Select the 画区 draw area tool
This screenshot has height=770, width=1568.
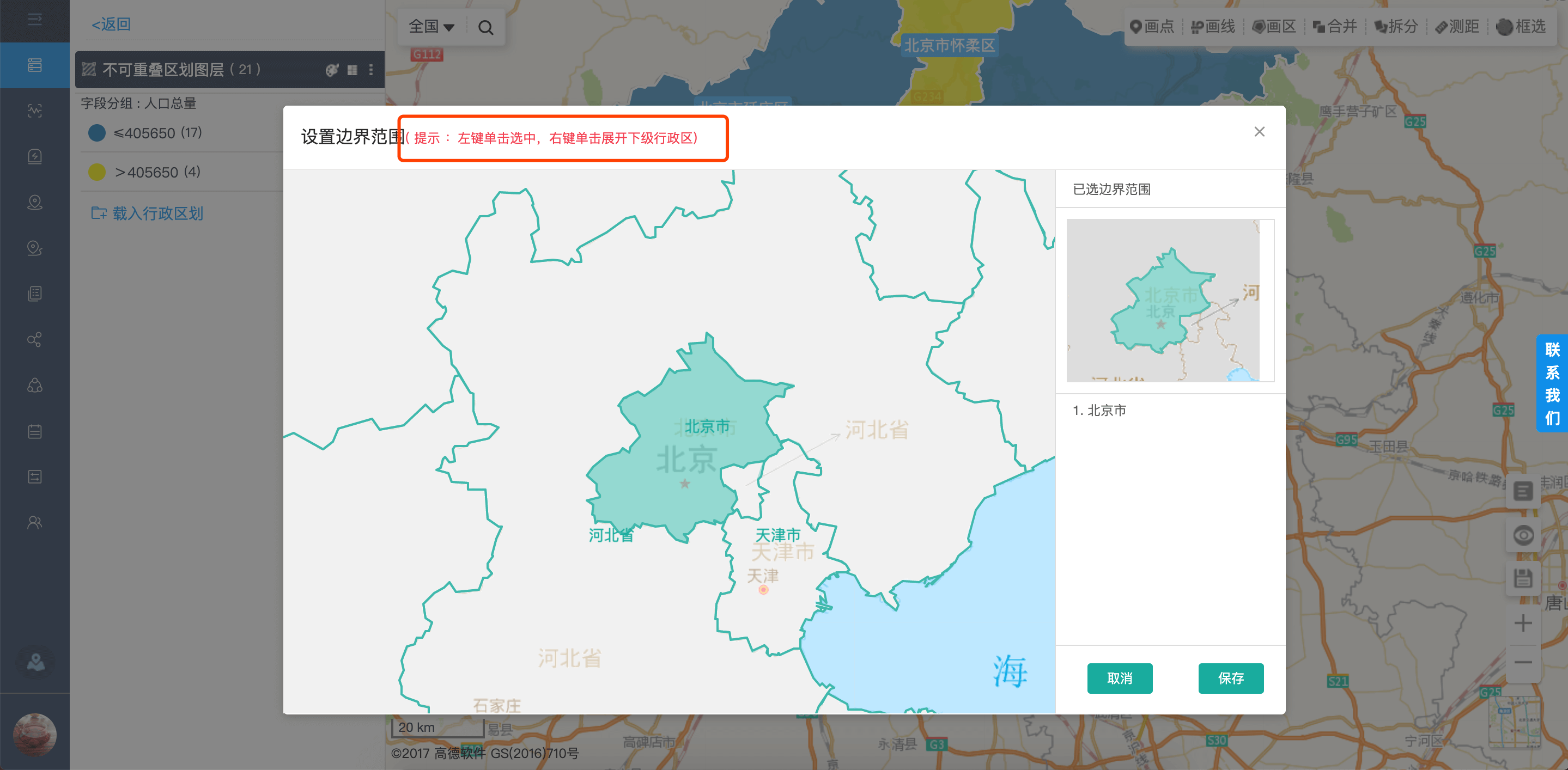1273,26
